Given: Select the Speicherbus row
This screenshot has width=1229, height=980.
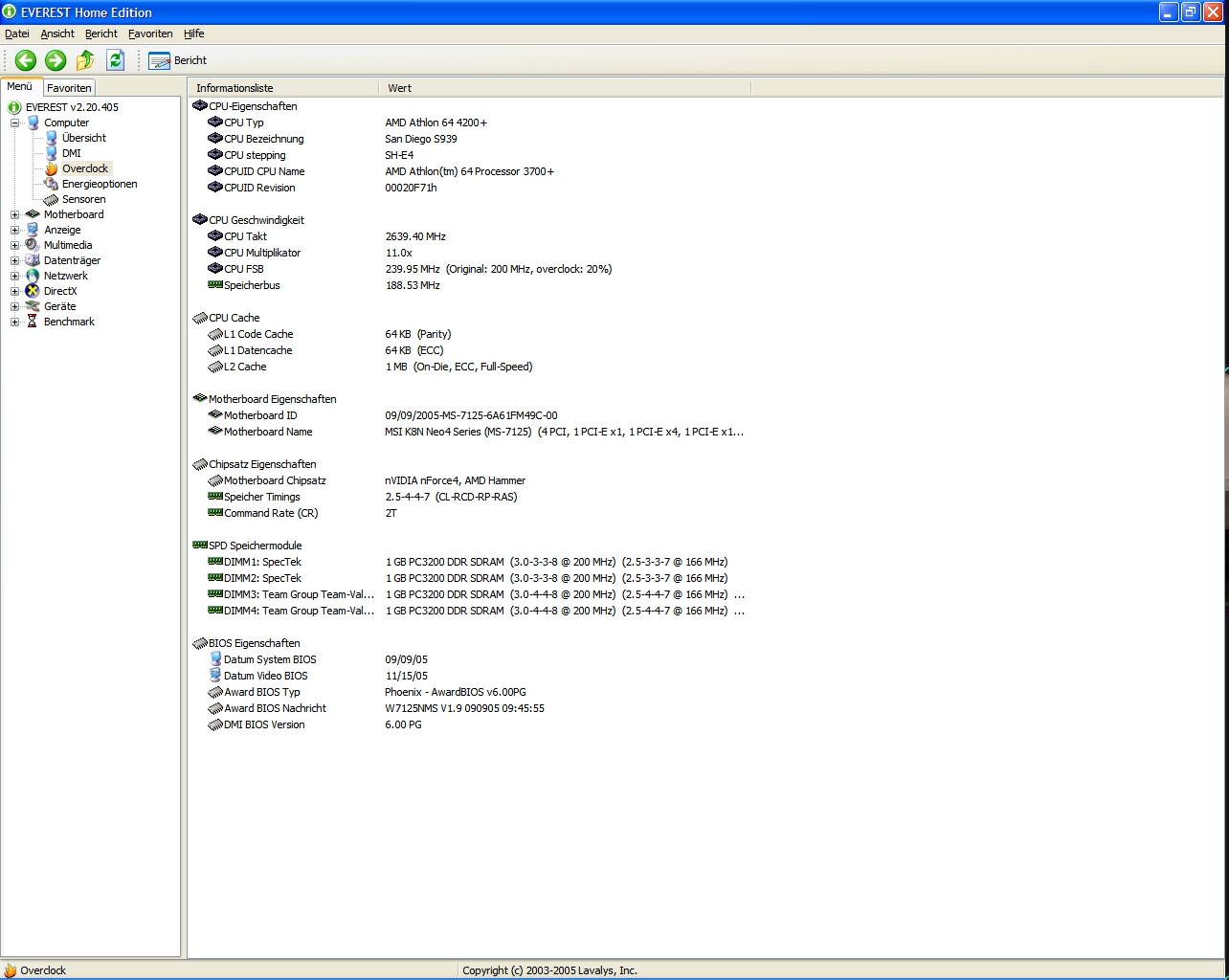Looking at the screenshot, I should (x=469, y=285).
